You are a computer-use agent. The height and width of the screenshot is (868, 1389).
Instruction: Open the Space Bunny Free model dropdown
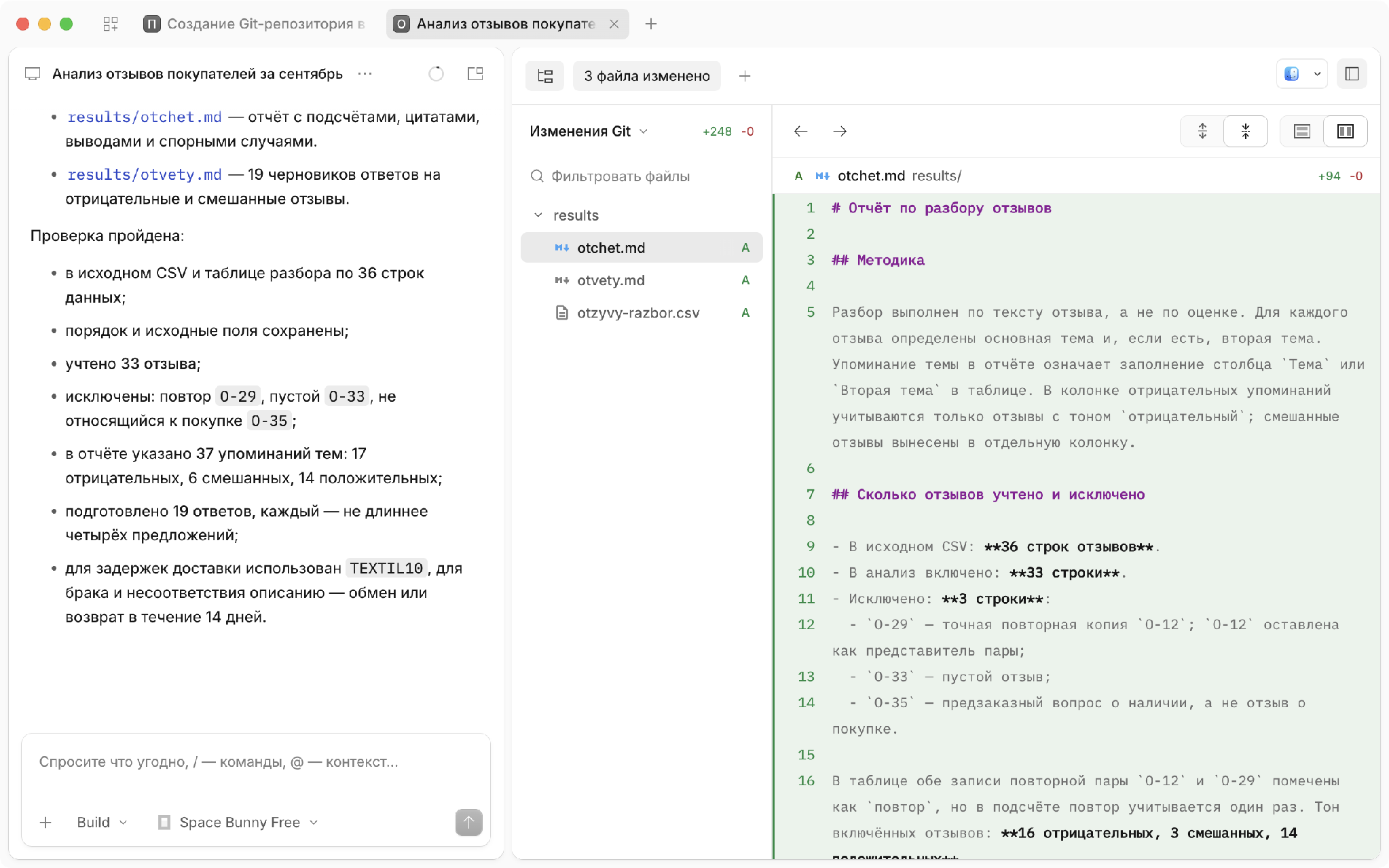tap(238, 823)
